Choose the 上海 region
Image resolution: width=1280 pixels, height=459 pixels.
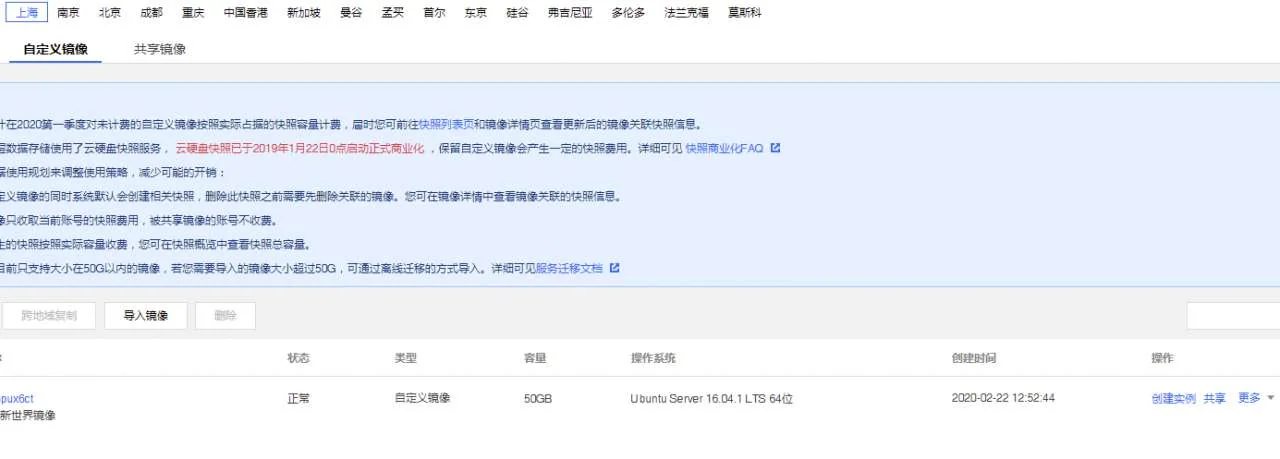click(27, 13)
